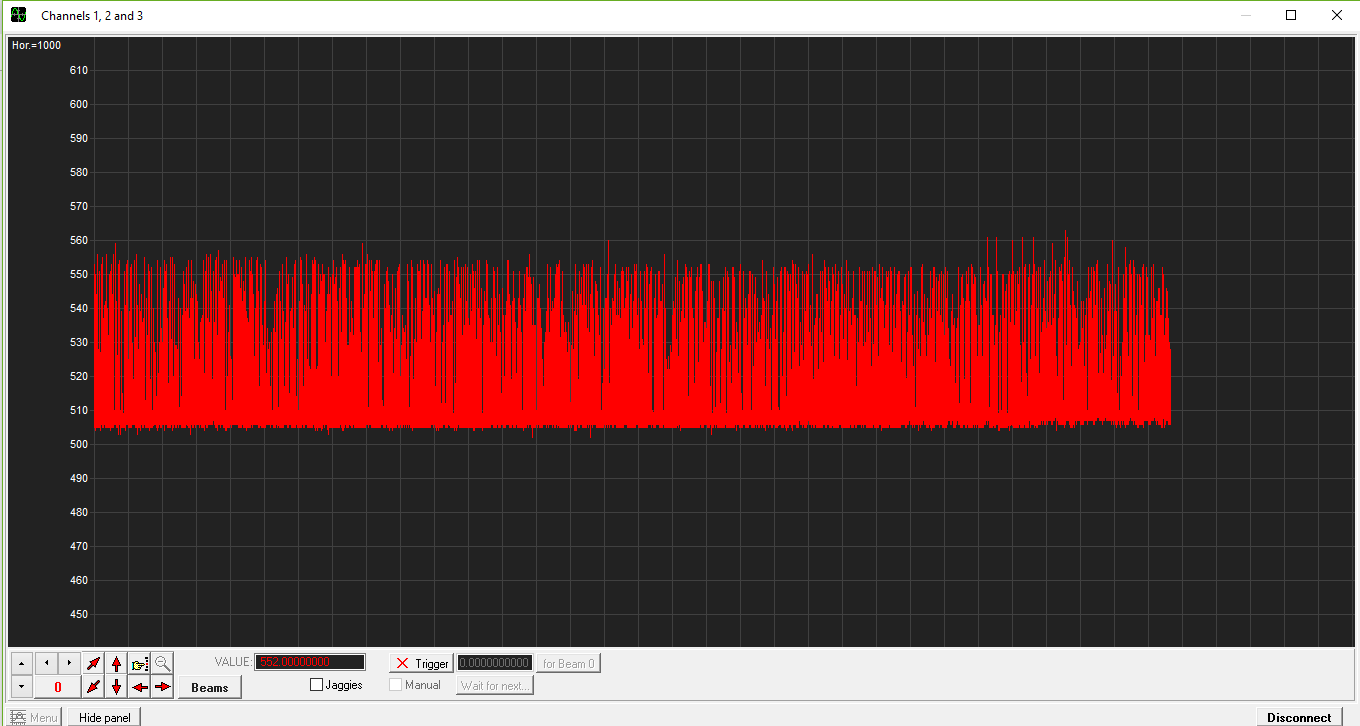Click the red down arrow icon
The width and height of the screenshot is (1360, 726).
[116, 687]
